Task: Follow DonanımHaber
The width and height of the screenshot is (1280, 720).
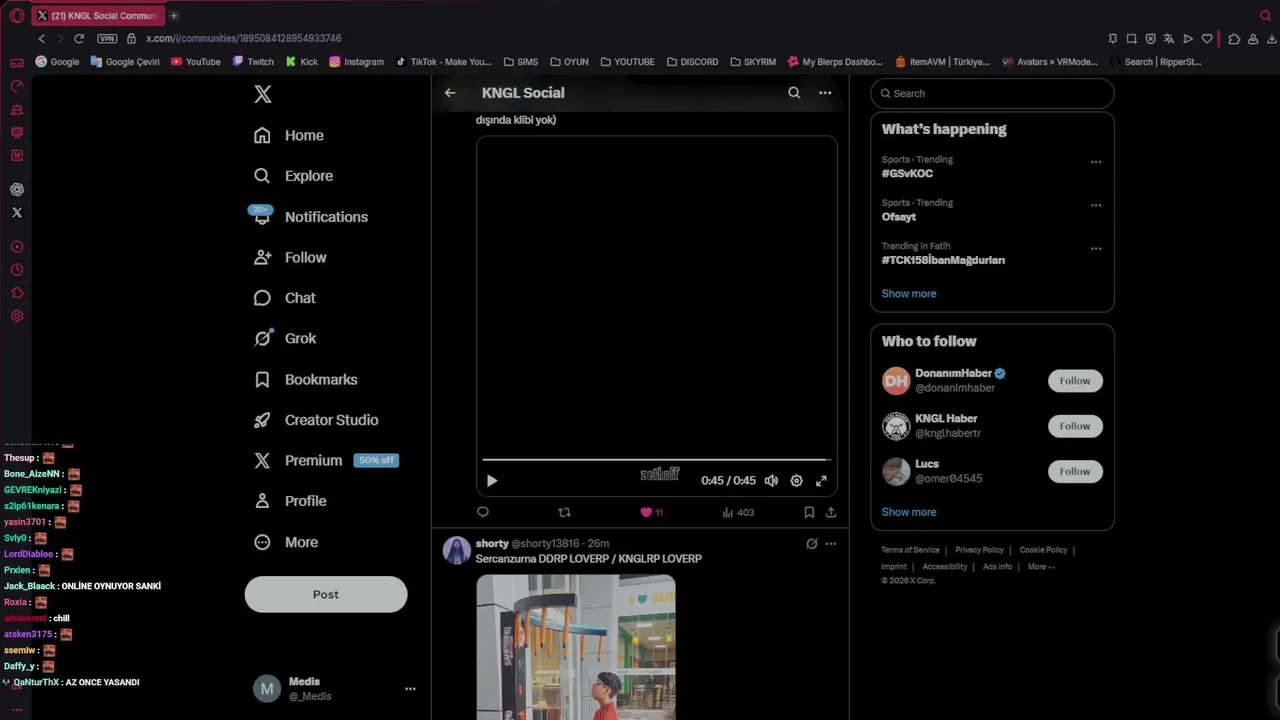Action: (1075, 381)
